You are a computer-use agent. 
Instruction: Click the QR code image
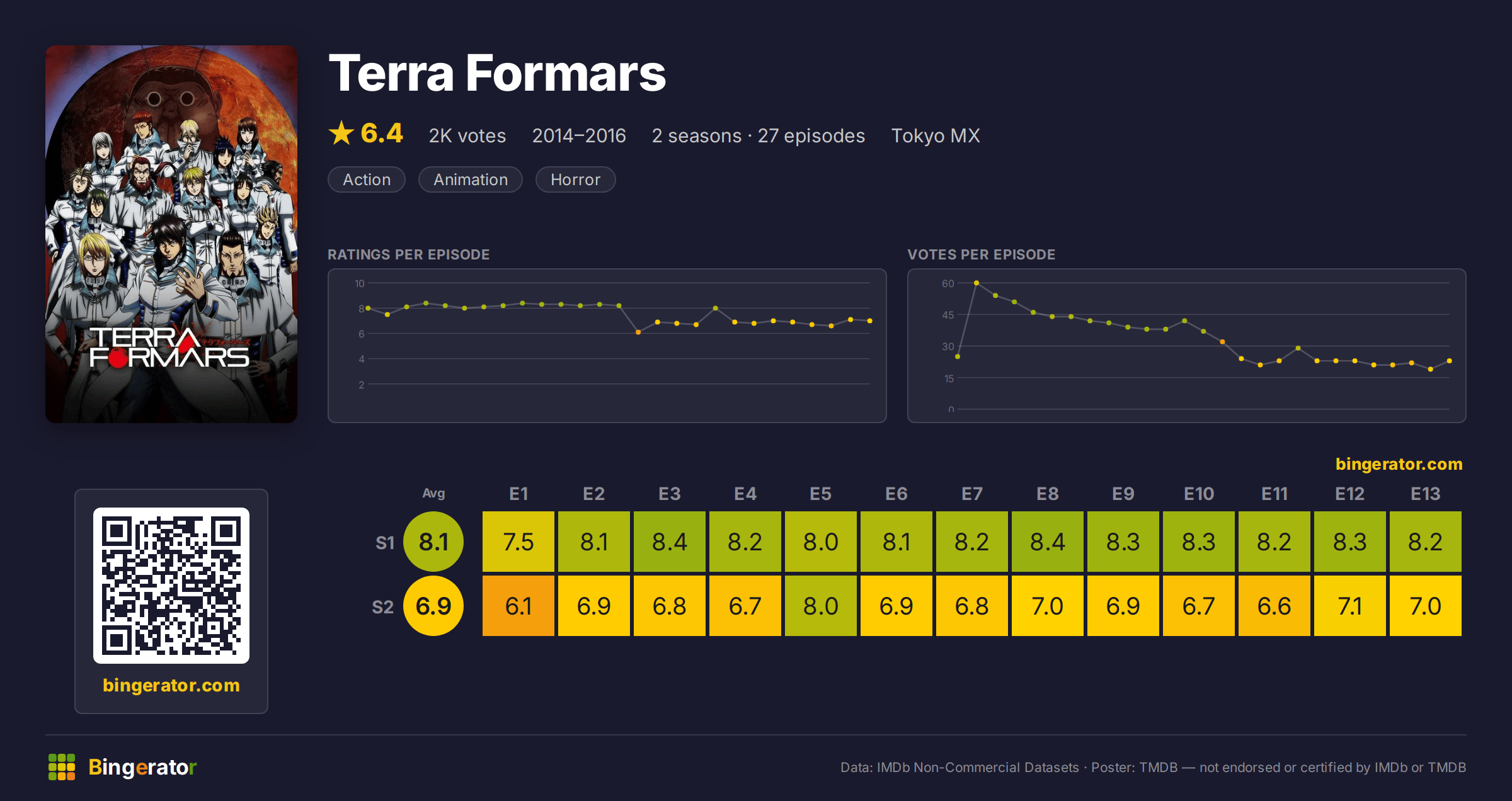click(171, 585)
